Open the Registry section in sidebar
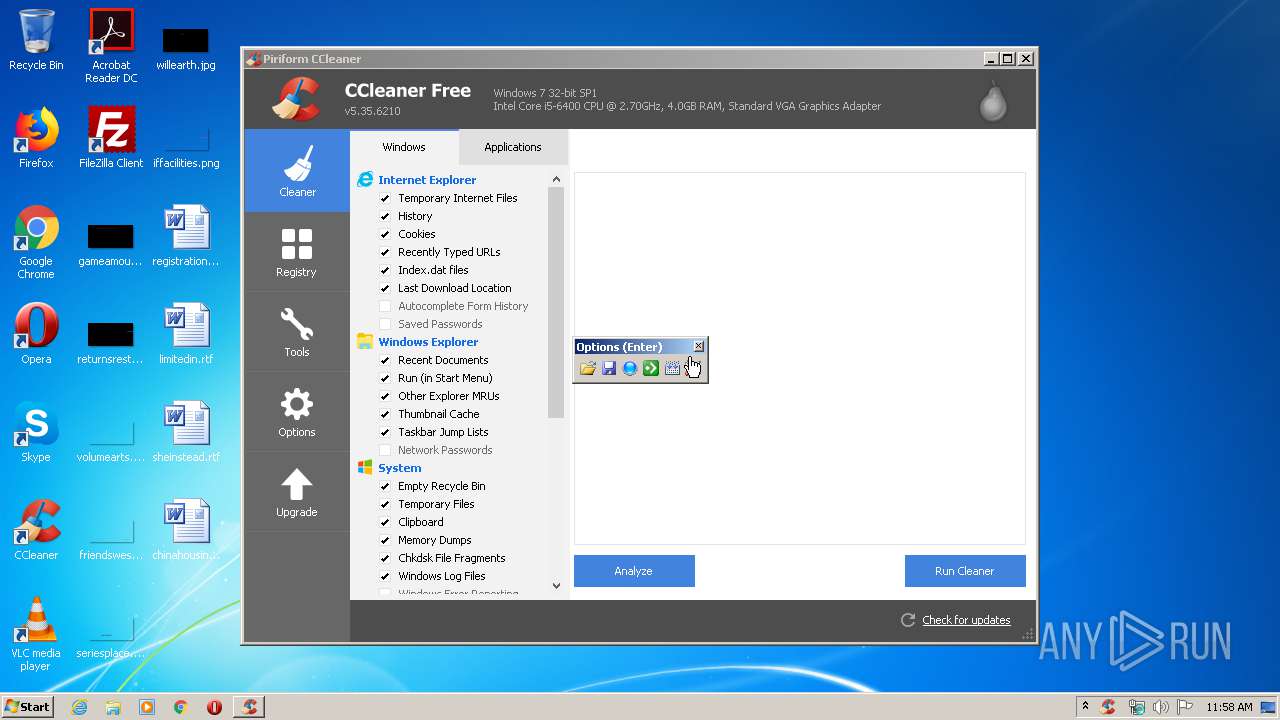 297,252
